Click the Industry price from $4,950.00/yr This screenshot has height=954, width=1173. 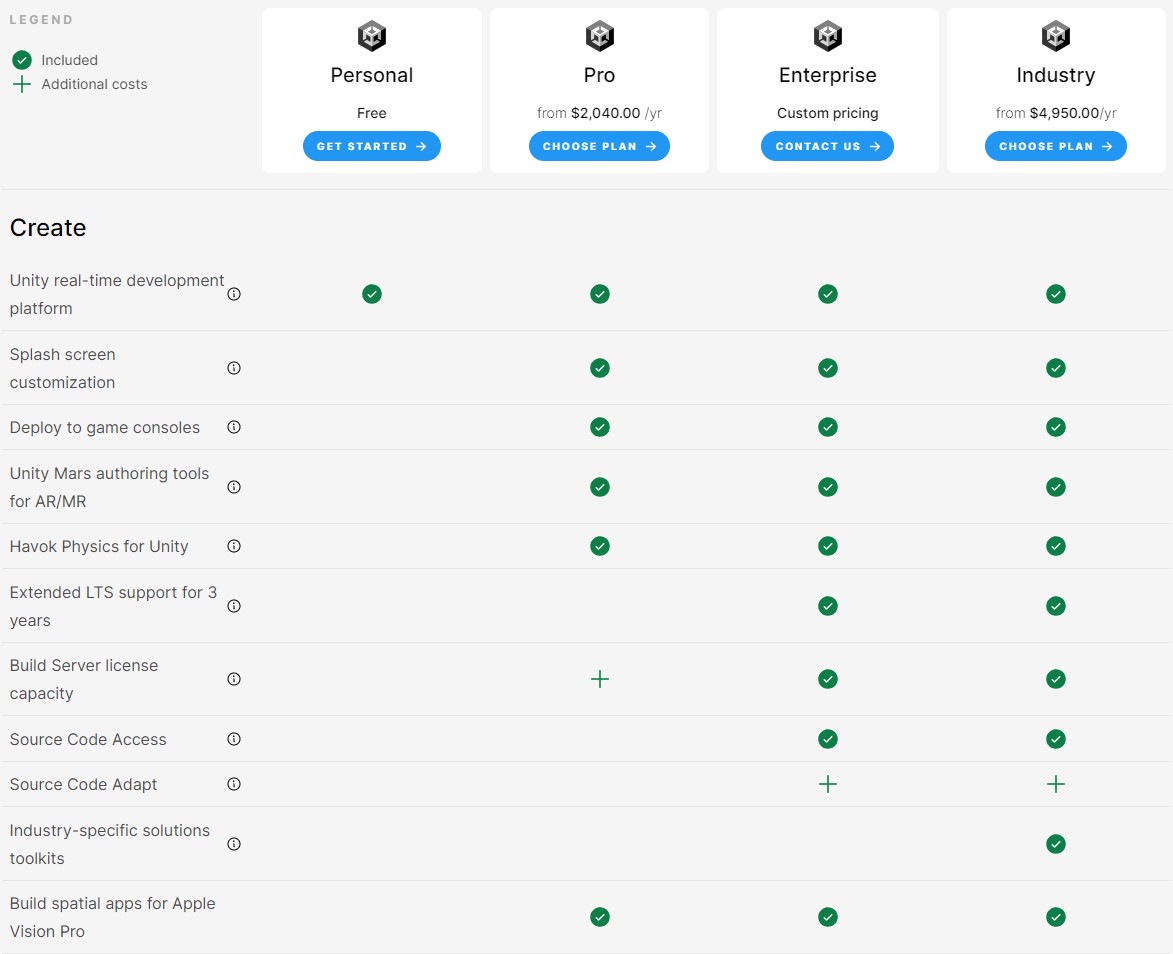[1056, 113]
